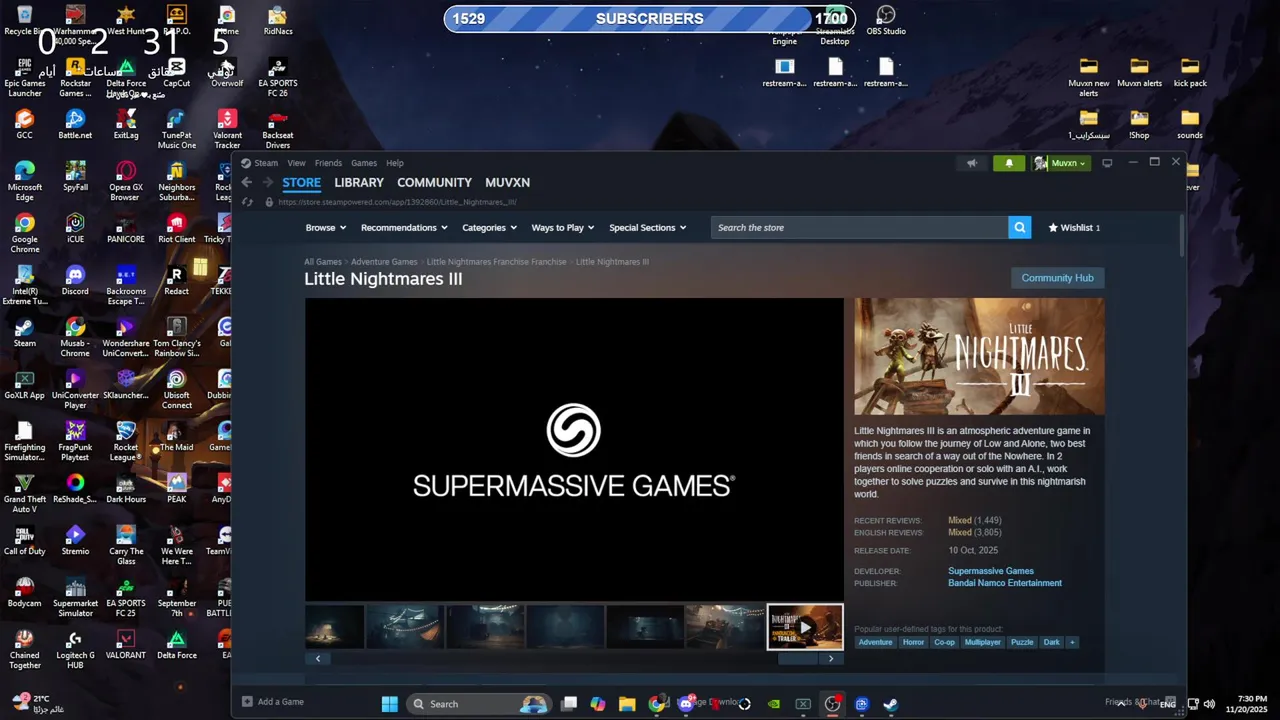The height and width of the screenshot is (720, 1280).
Task: Play the trailer thumbnail in media strip
Action: point(805,627)
